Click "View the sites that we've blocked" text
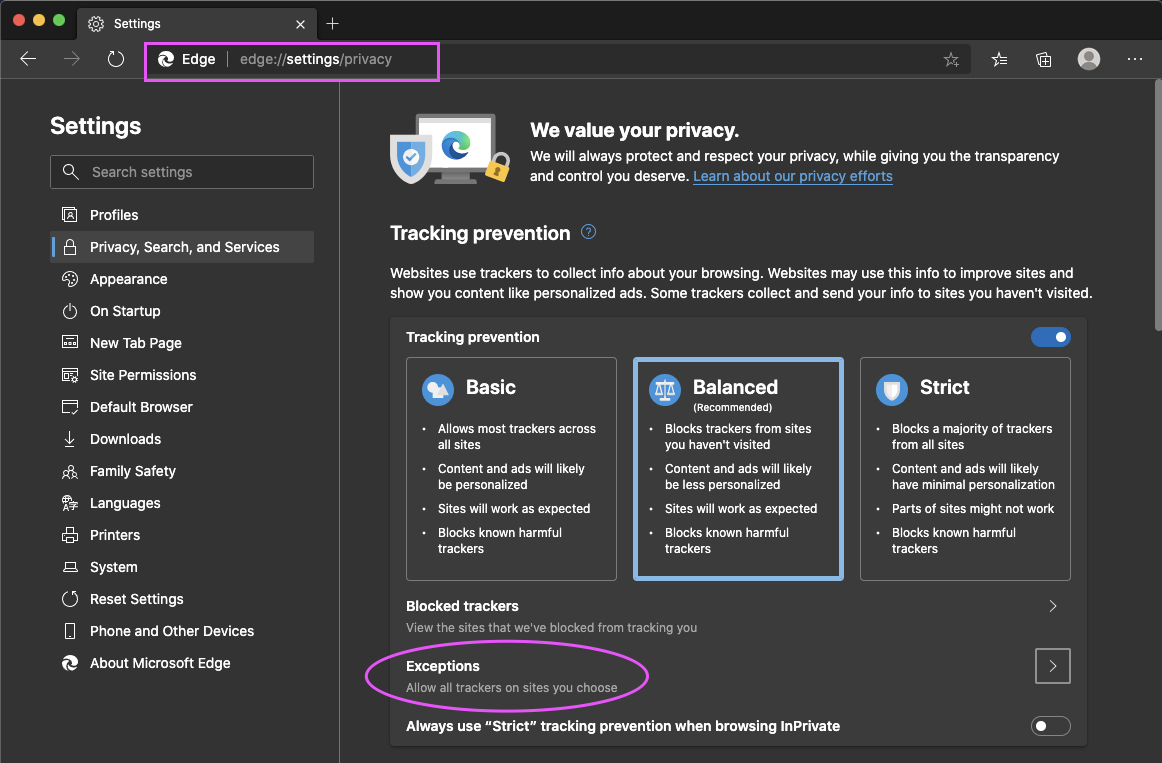Image resolution: width=1162 pixels, height=763 pixels. point(551,627)
